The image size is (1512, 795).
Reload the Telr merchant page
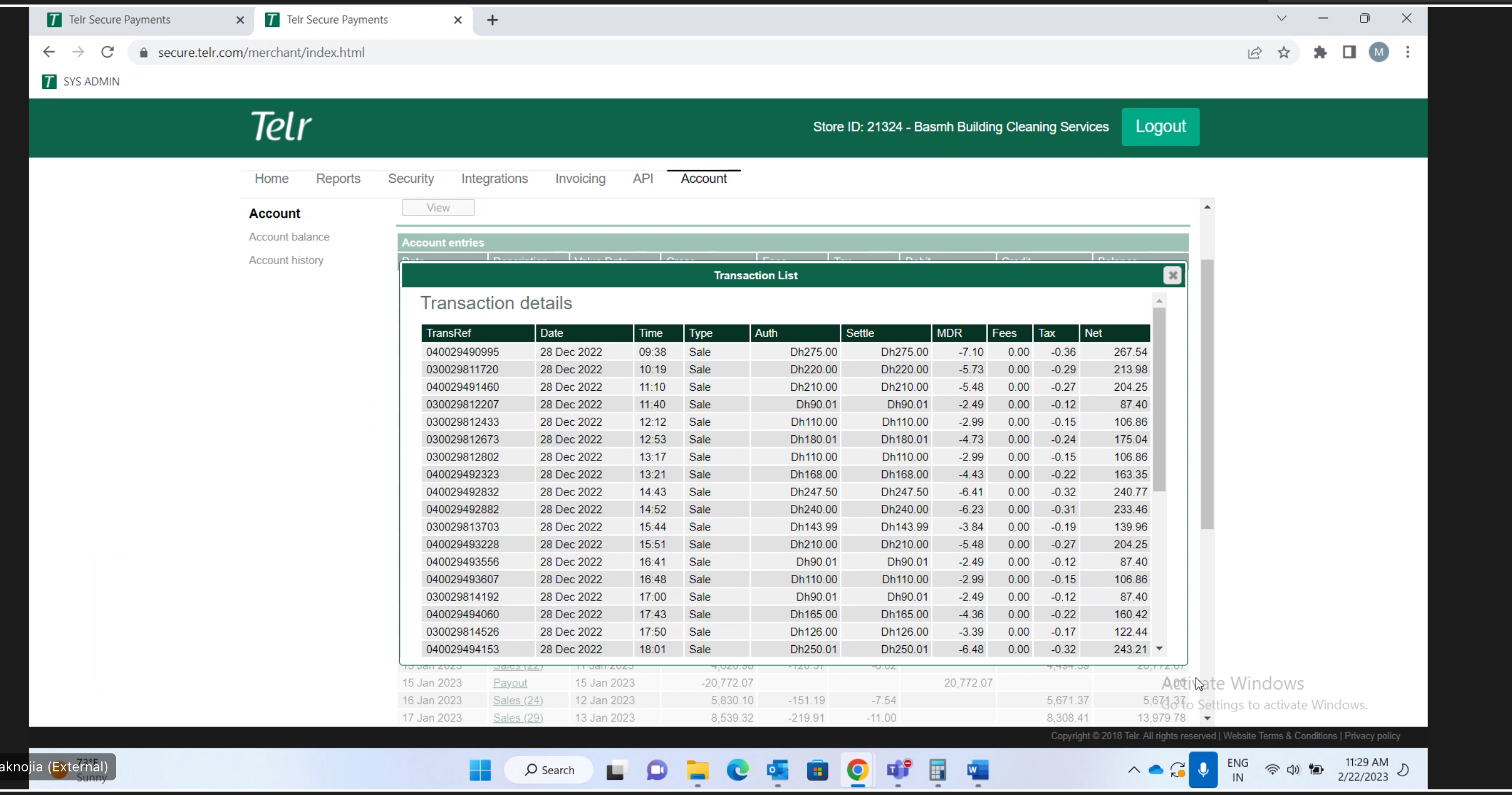point(108,52)
